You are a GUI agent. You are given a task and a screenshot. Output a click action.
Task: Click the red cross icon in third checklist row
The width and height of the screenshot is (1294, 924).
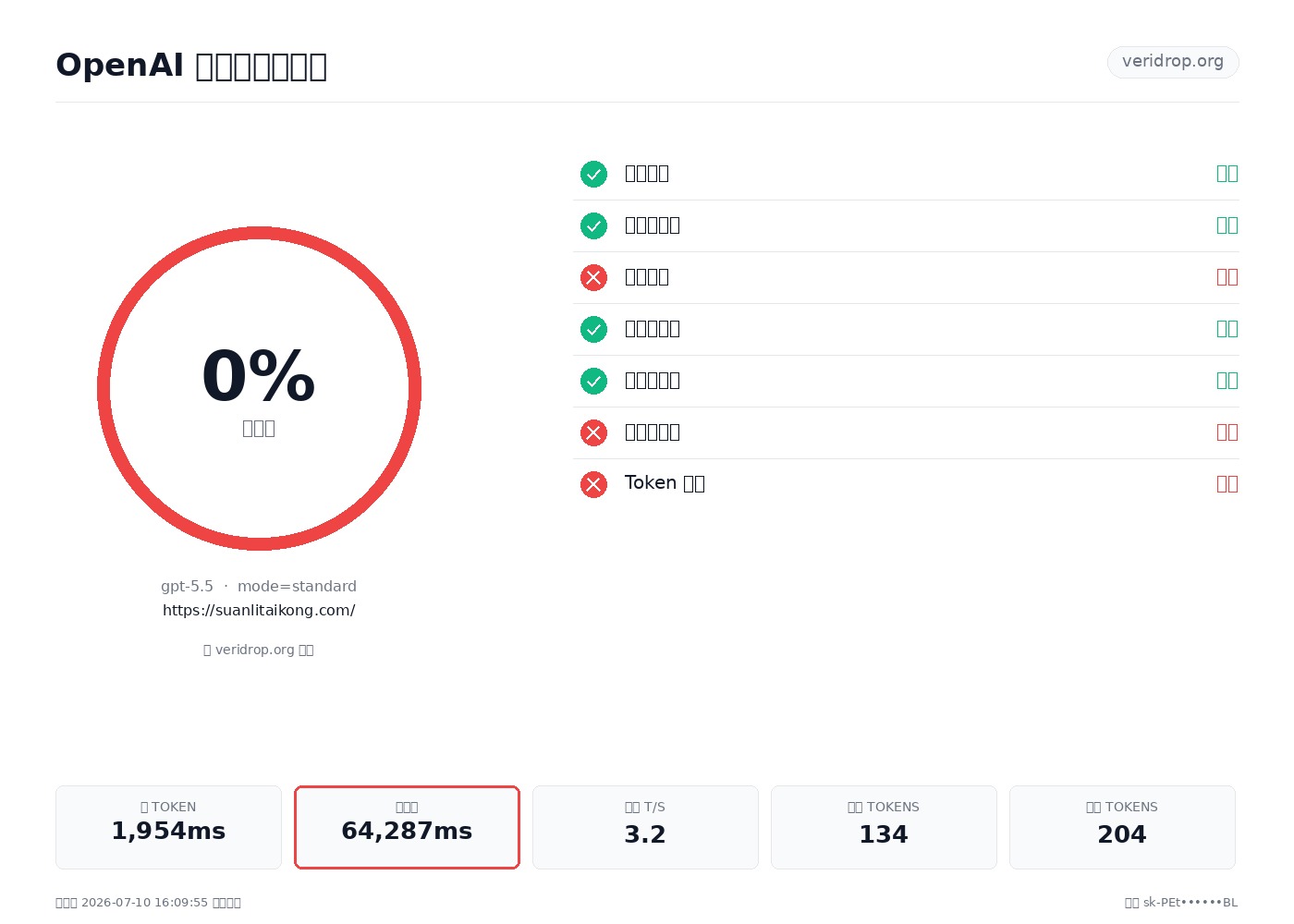point(593,277)
